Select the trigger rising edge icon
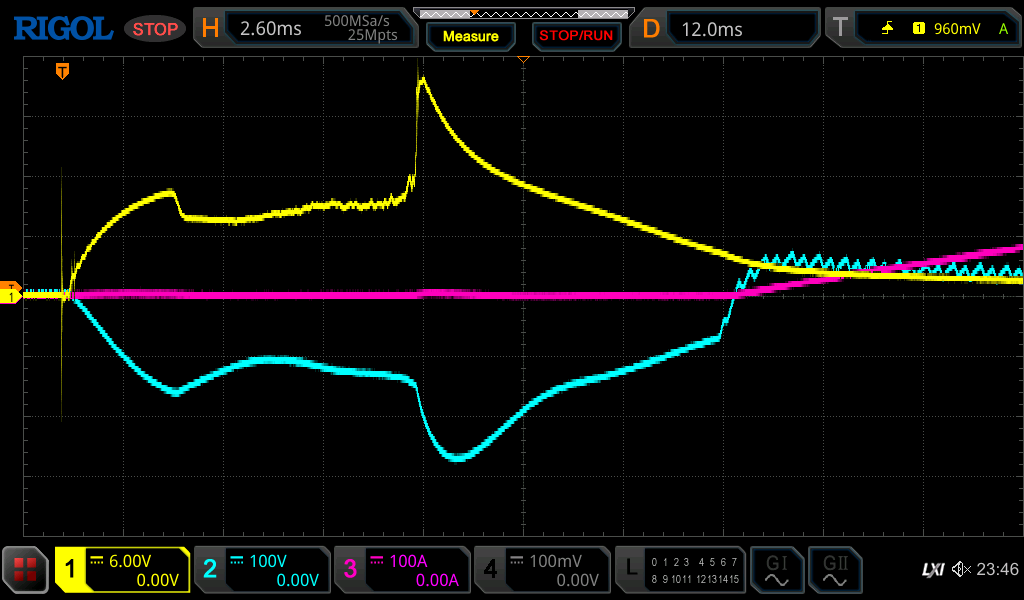The height and width of the screenshot is (600, 1024). tap(887, 29)
